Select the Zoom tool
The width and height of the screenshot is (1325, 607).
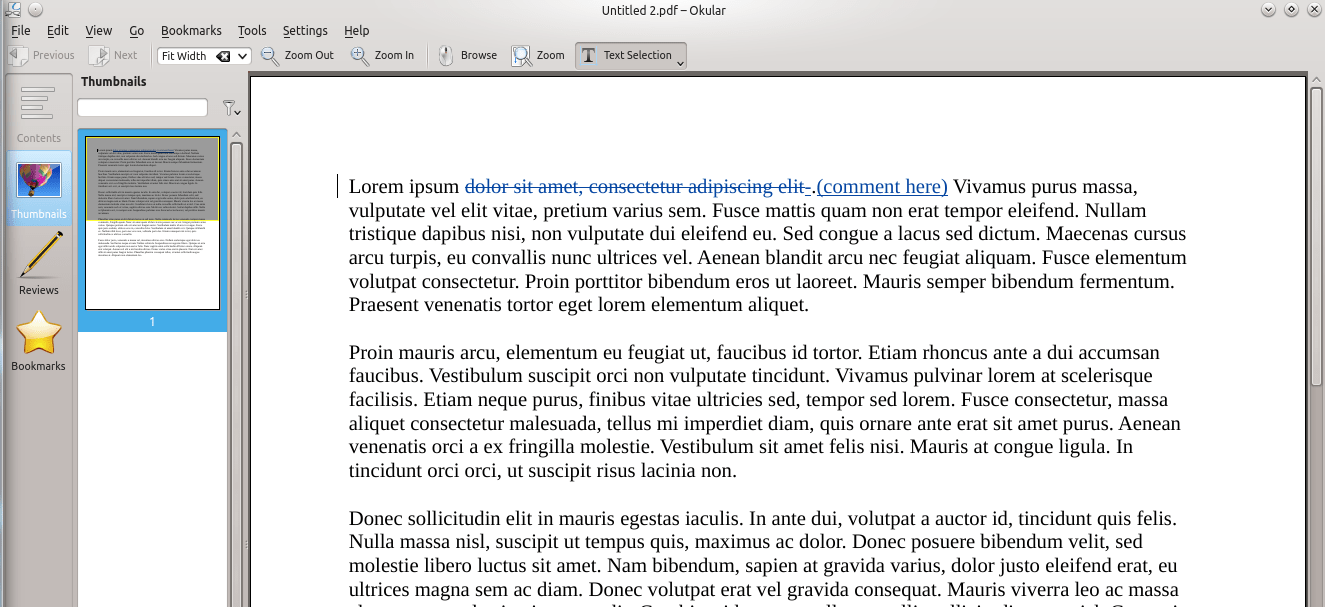point(539,56)
